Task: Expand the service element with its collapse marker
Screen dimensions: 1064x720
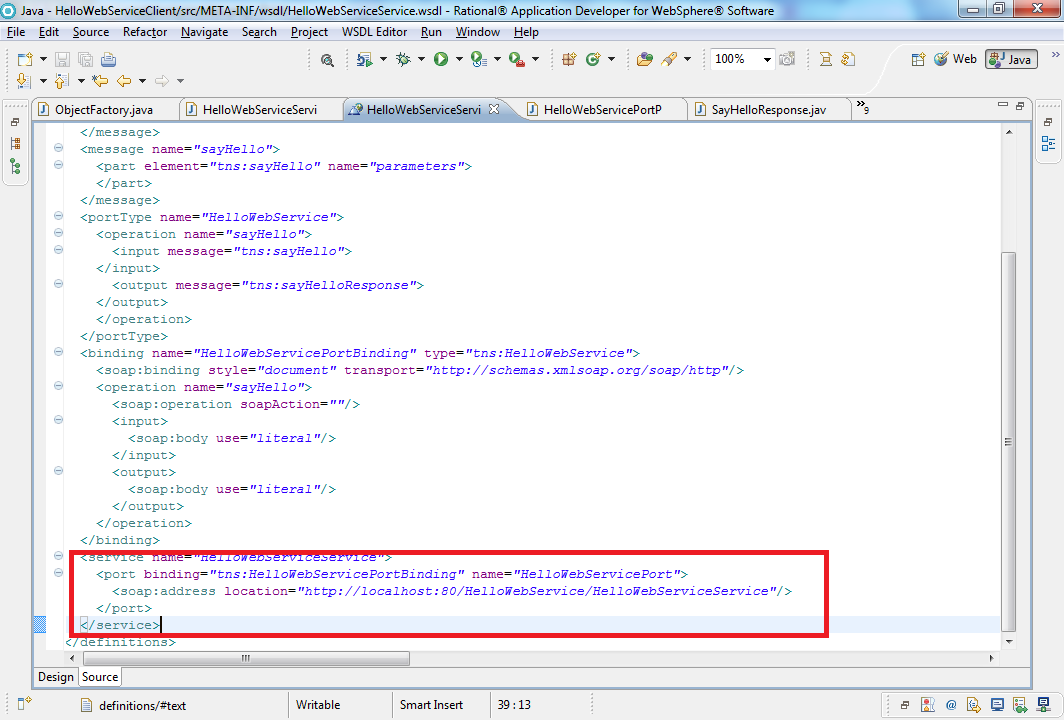Action: pos(58,557)
